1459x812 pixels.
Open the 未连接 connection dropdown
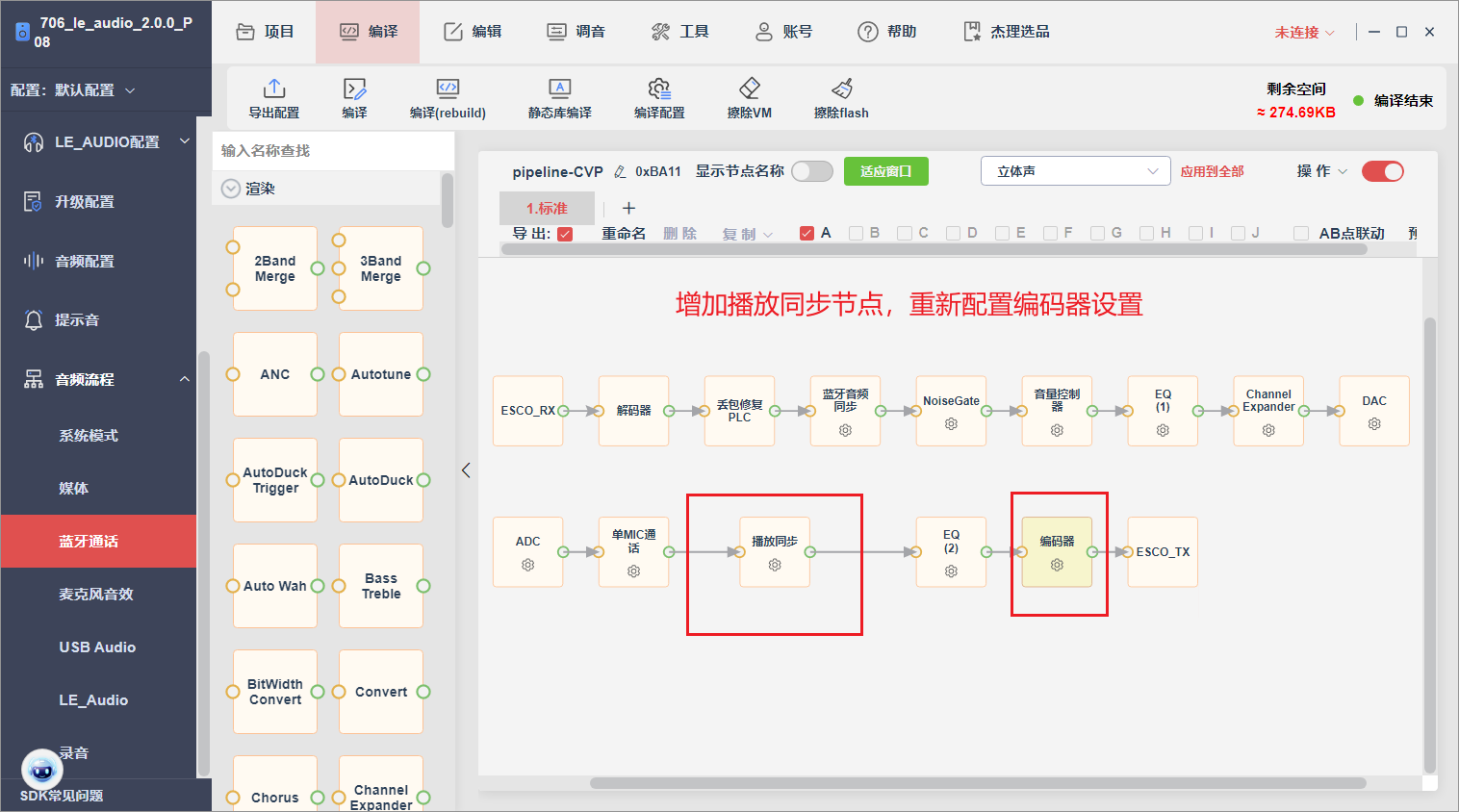[1304, 32]
